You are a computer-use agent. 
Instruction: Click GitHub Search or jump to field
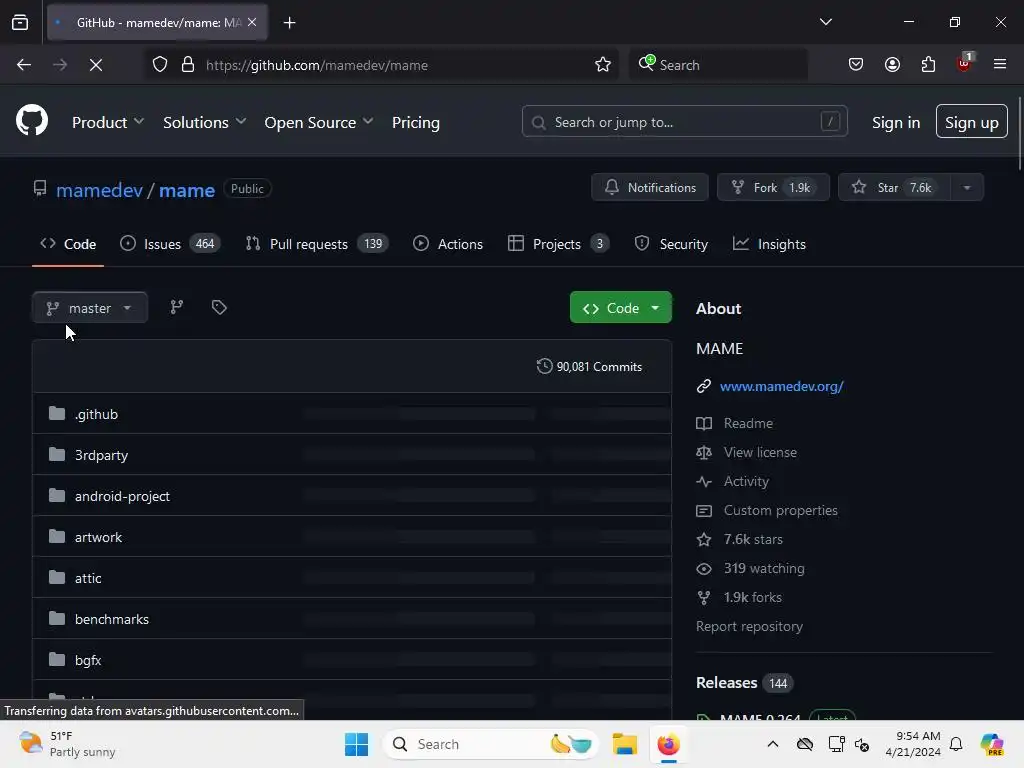tap(684, 121)
